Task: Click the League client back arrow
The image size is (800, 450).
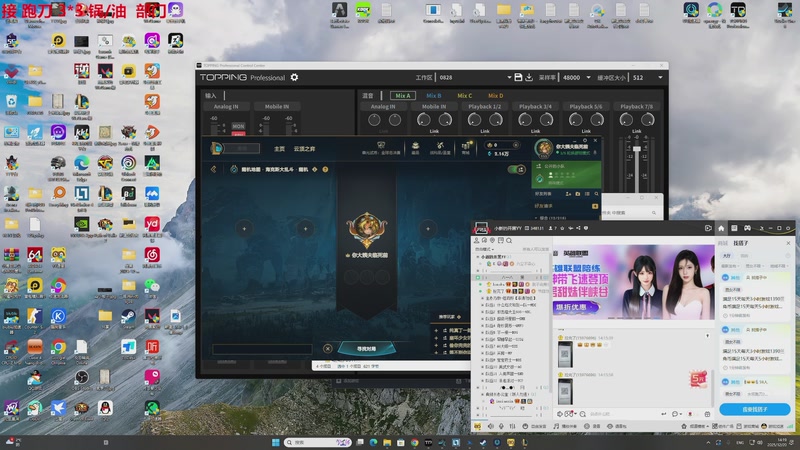Action: point(214,169)
